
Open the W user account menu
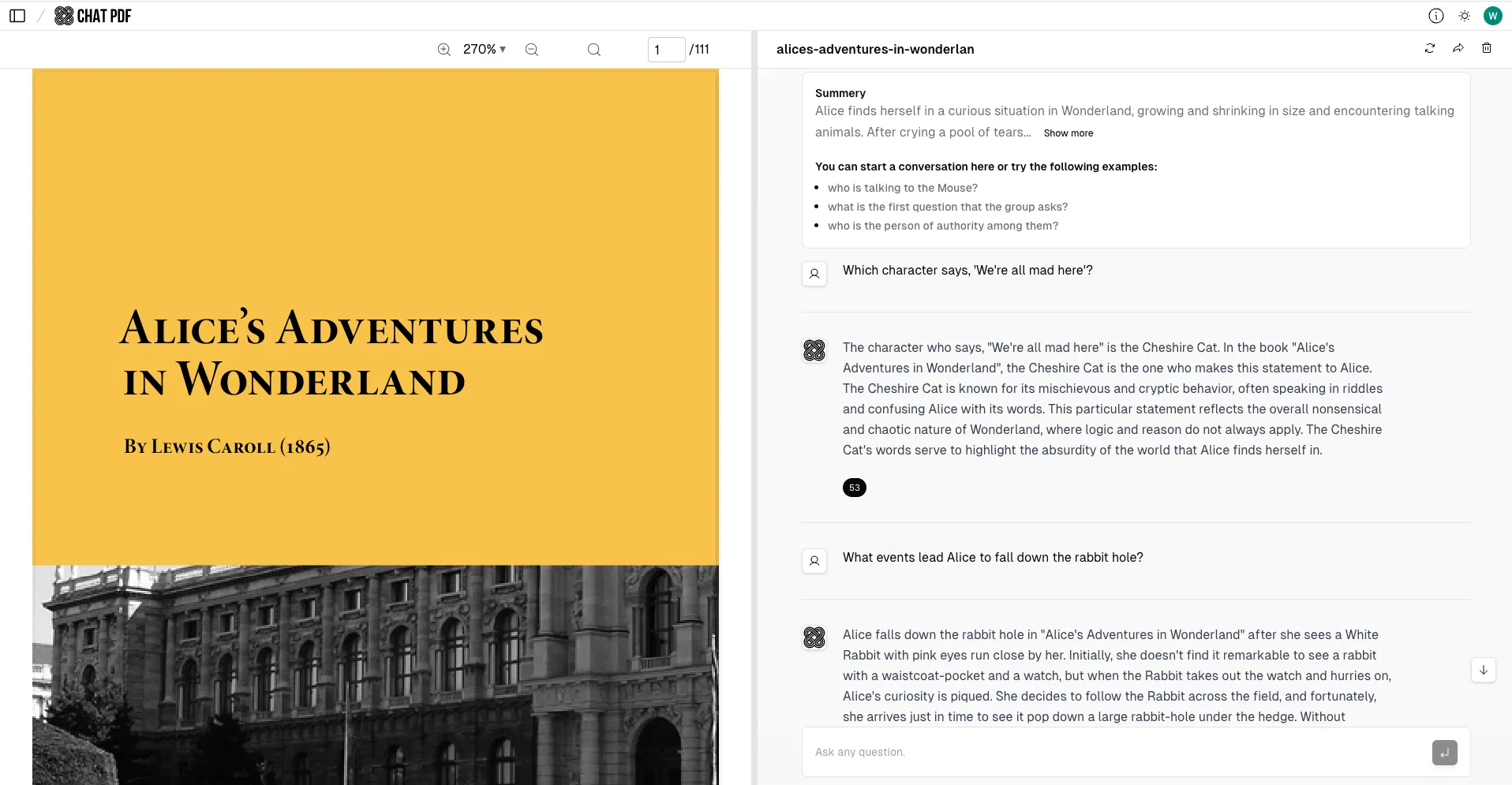tap(1492, 15)
